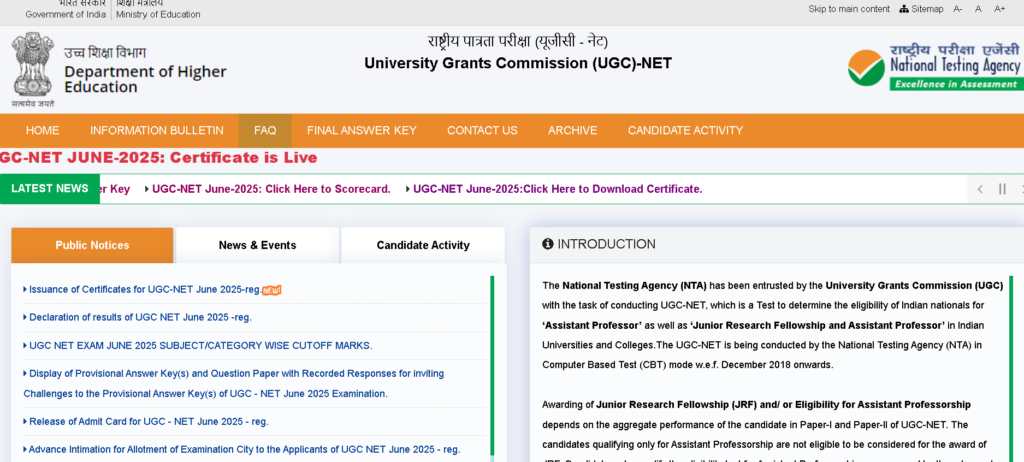This screenshot has height=462, width=1024.
Task: Click Skip to main content link
Action: click(849, 8)
